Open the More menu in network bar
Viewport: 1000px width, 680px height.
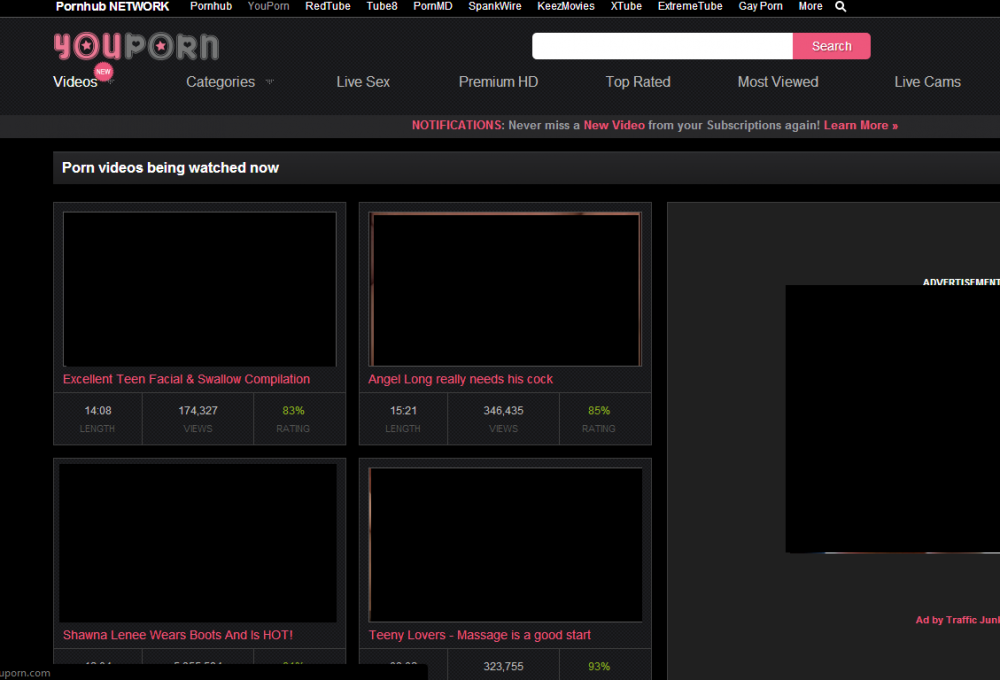[x=810, y=7]
